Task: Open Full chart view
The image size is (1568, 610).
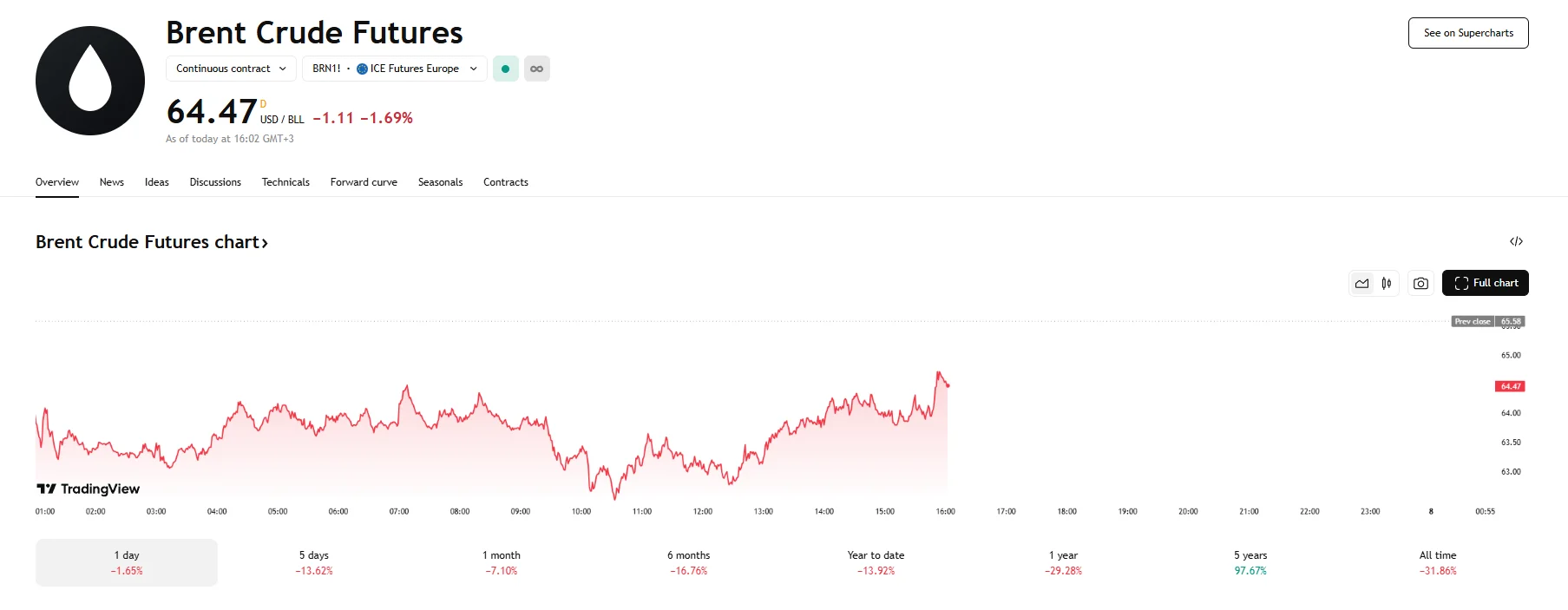Action: (1485, 283)
